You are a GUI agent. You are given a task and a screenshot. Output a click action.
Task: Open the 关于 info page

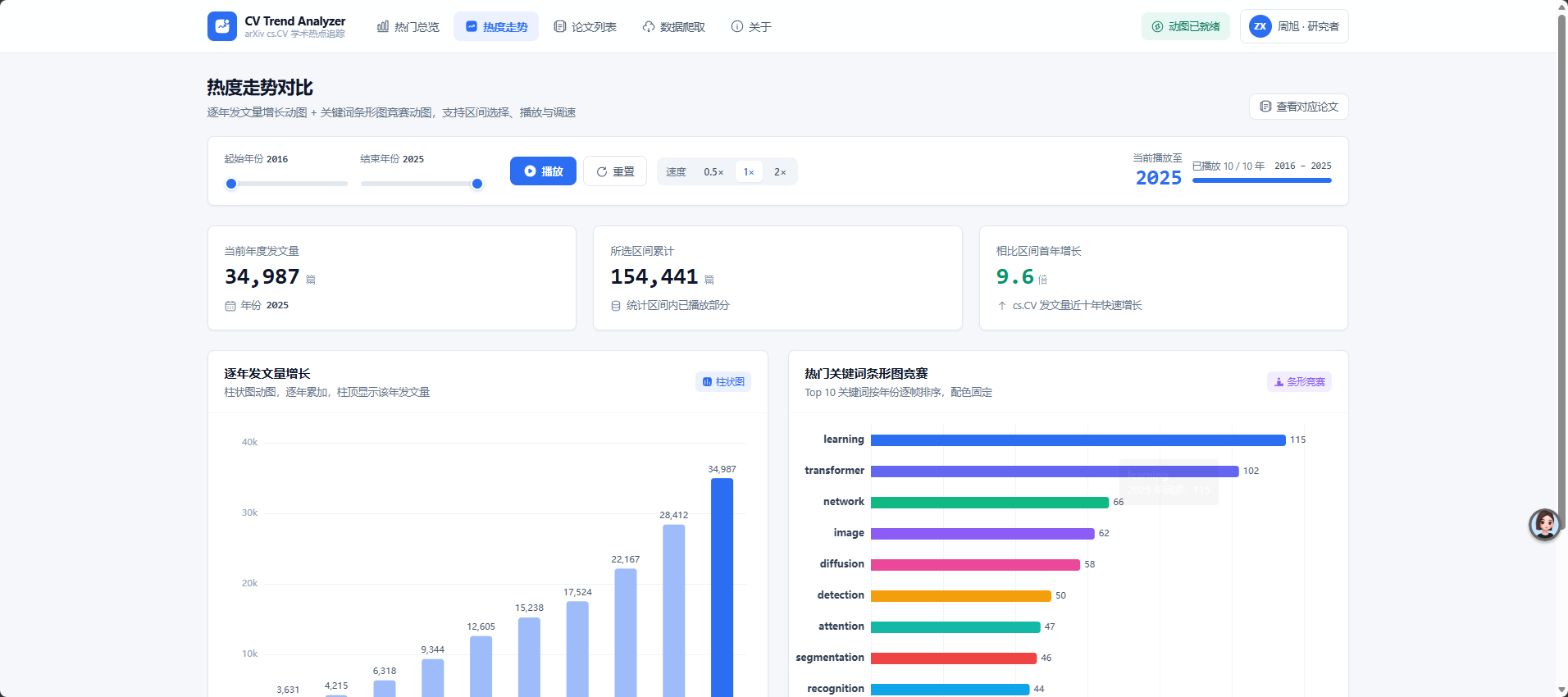751,26
